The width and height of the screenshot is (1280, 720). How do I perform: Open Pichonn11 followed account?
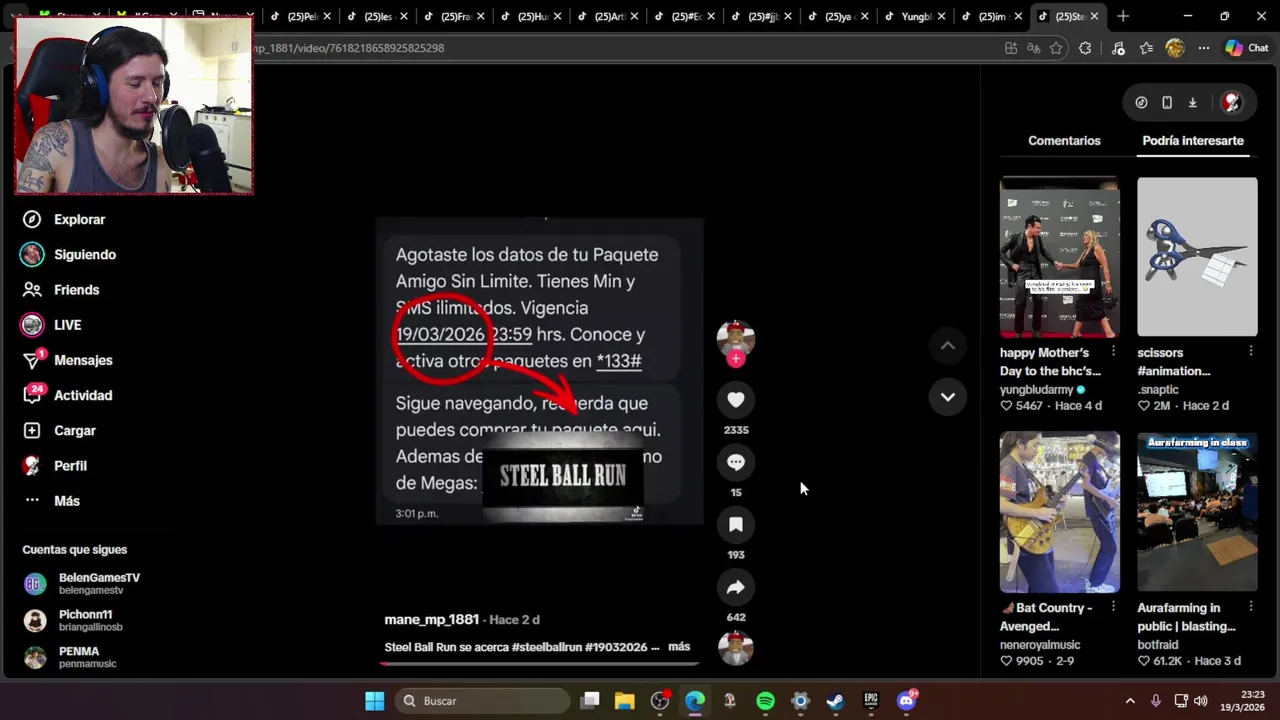point(73,621)
